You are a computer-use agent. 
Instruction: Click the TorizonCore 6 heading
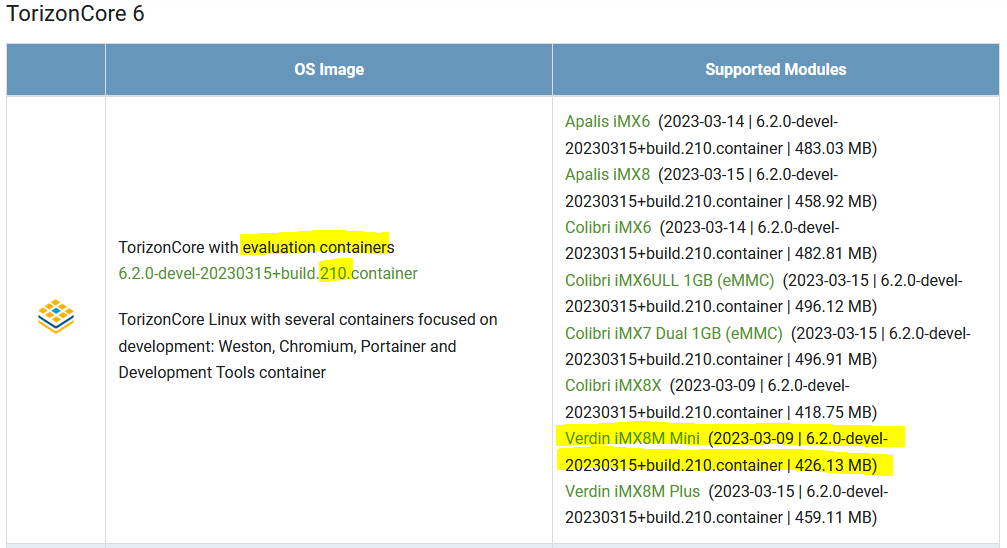click(x=75, y=13)
